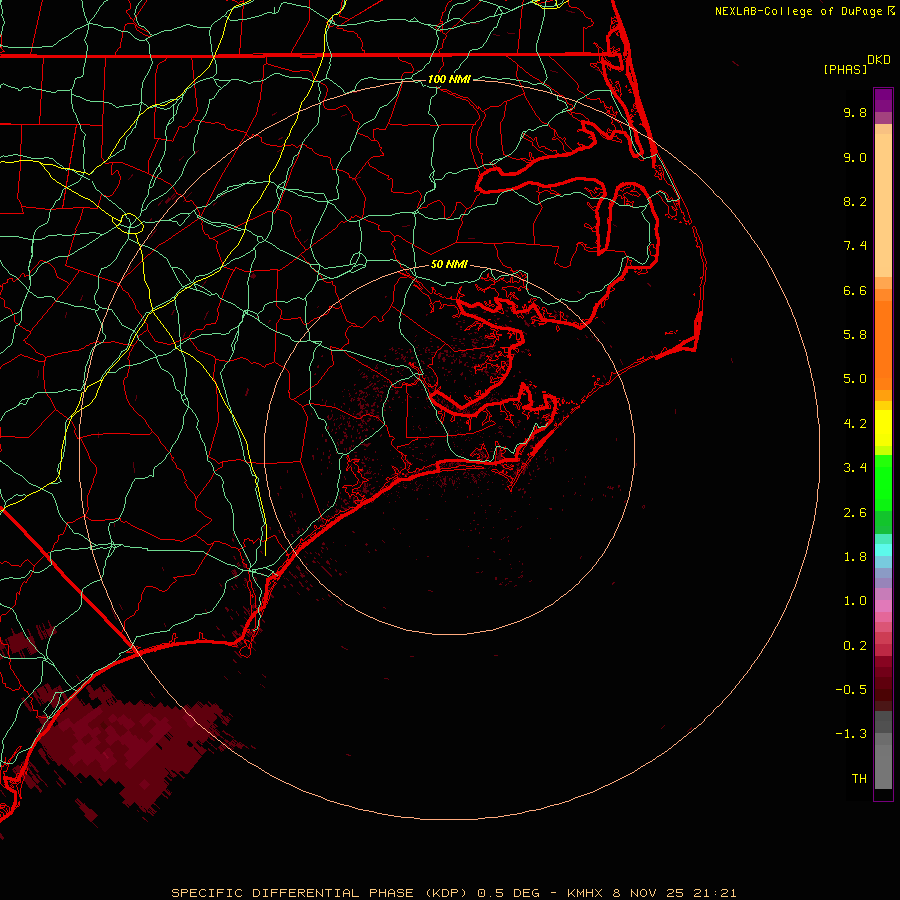Click the yellow segment of the color bar

(883, 428)
